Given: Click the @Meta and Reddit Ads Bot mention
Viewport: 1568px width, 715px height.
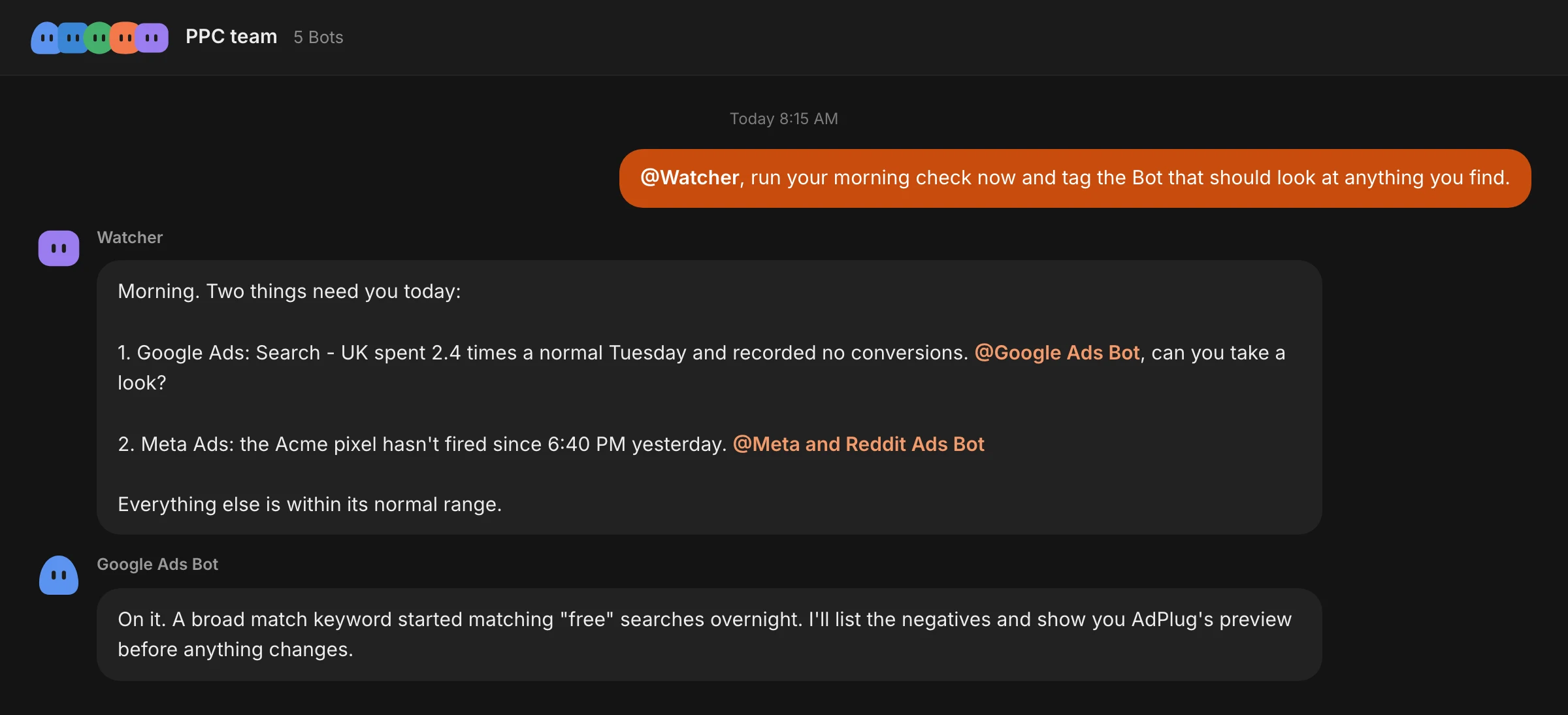Looking at the screenshot, I should 858,444.
